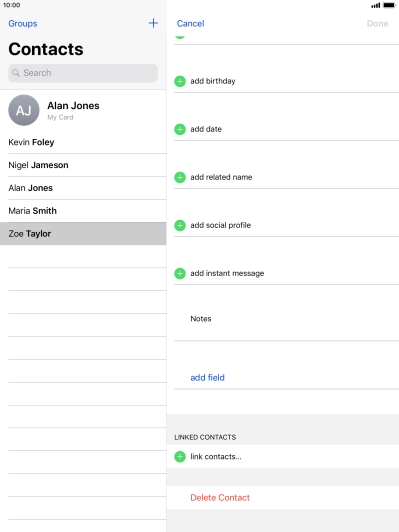Cancel editing the contact
The image size is (399, 532).
[190, 23]
